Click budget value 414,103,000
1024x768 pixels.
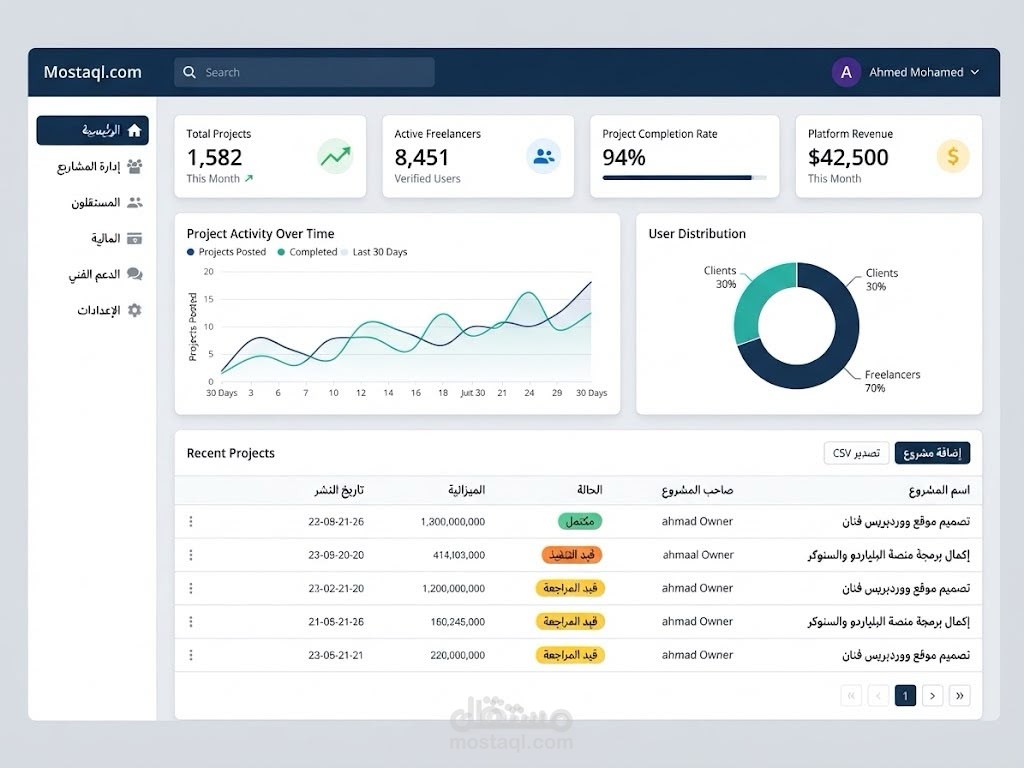458,555
